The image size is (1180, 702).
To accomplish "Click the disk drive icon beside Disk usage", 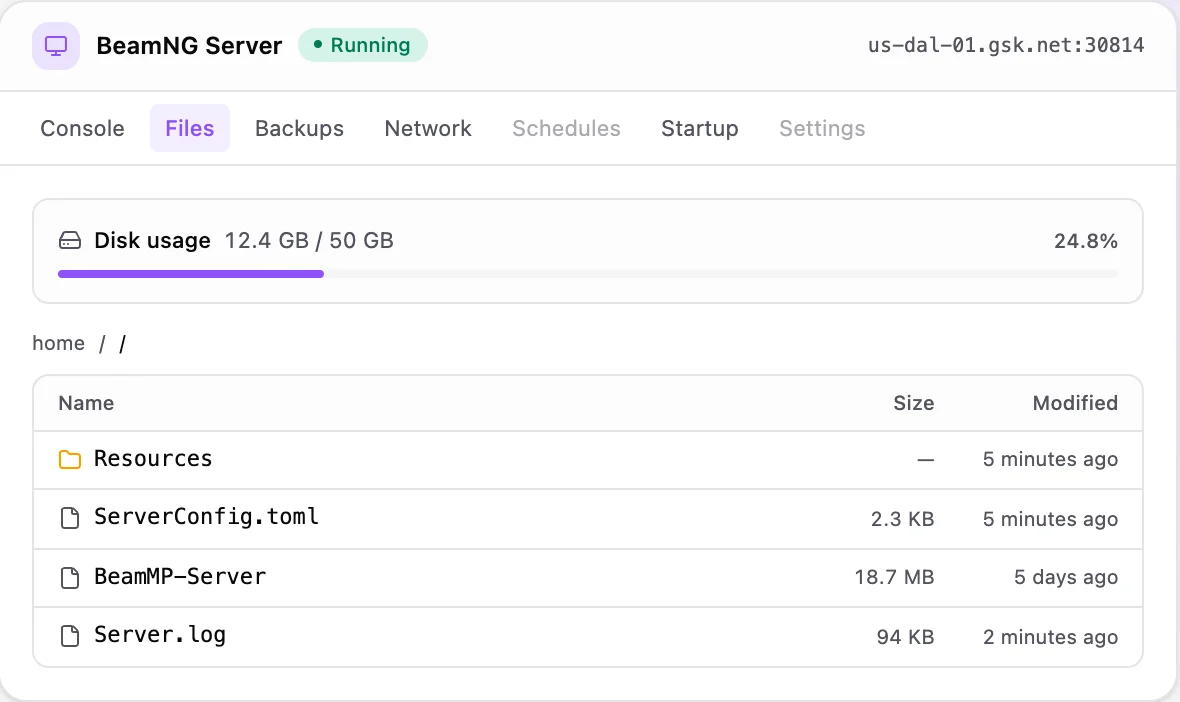I will 70,241.
